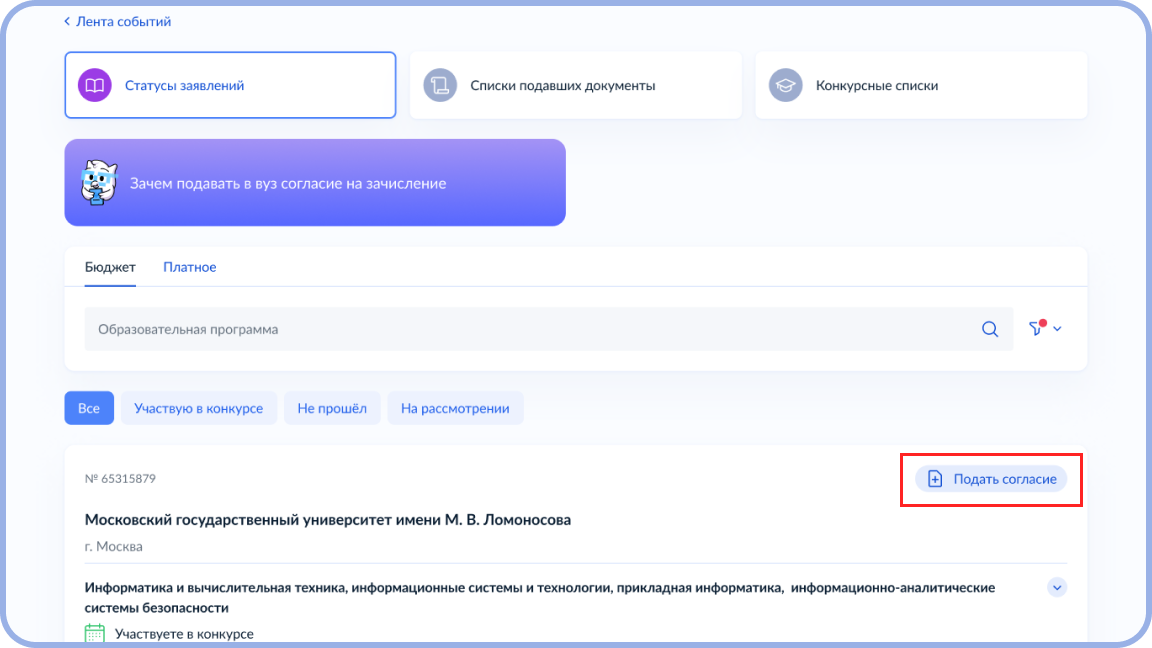Click the green calendar icon by Участвуете в конкурсе
This screenshot has width=1152, height=648.
tap(95, 633)
